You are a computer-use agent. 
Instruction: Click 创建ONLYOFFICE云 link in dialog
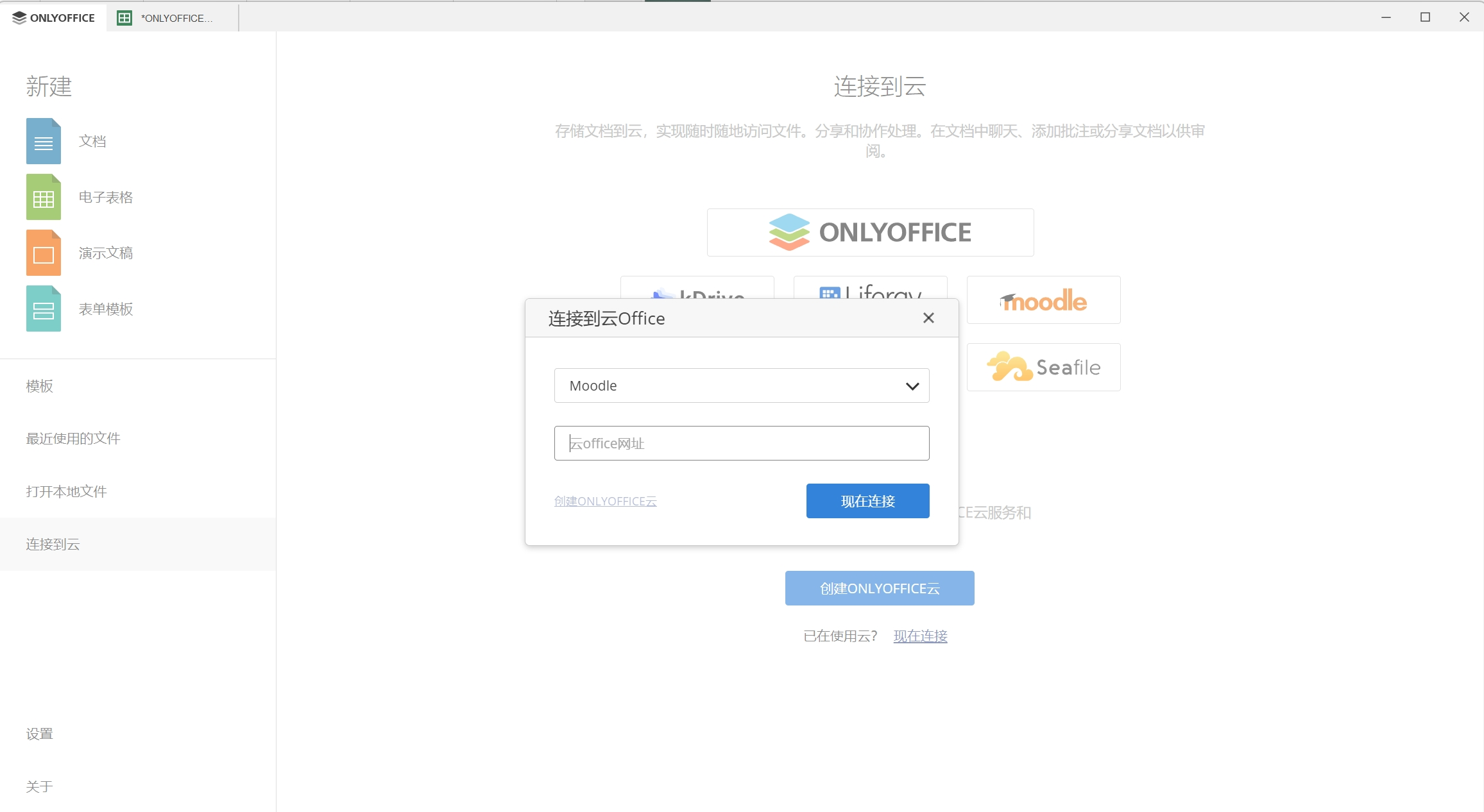click(x=606, y=501)
